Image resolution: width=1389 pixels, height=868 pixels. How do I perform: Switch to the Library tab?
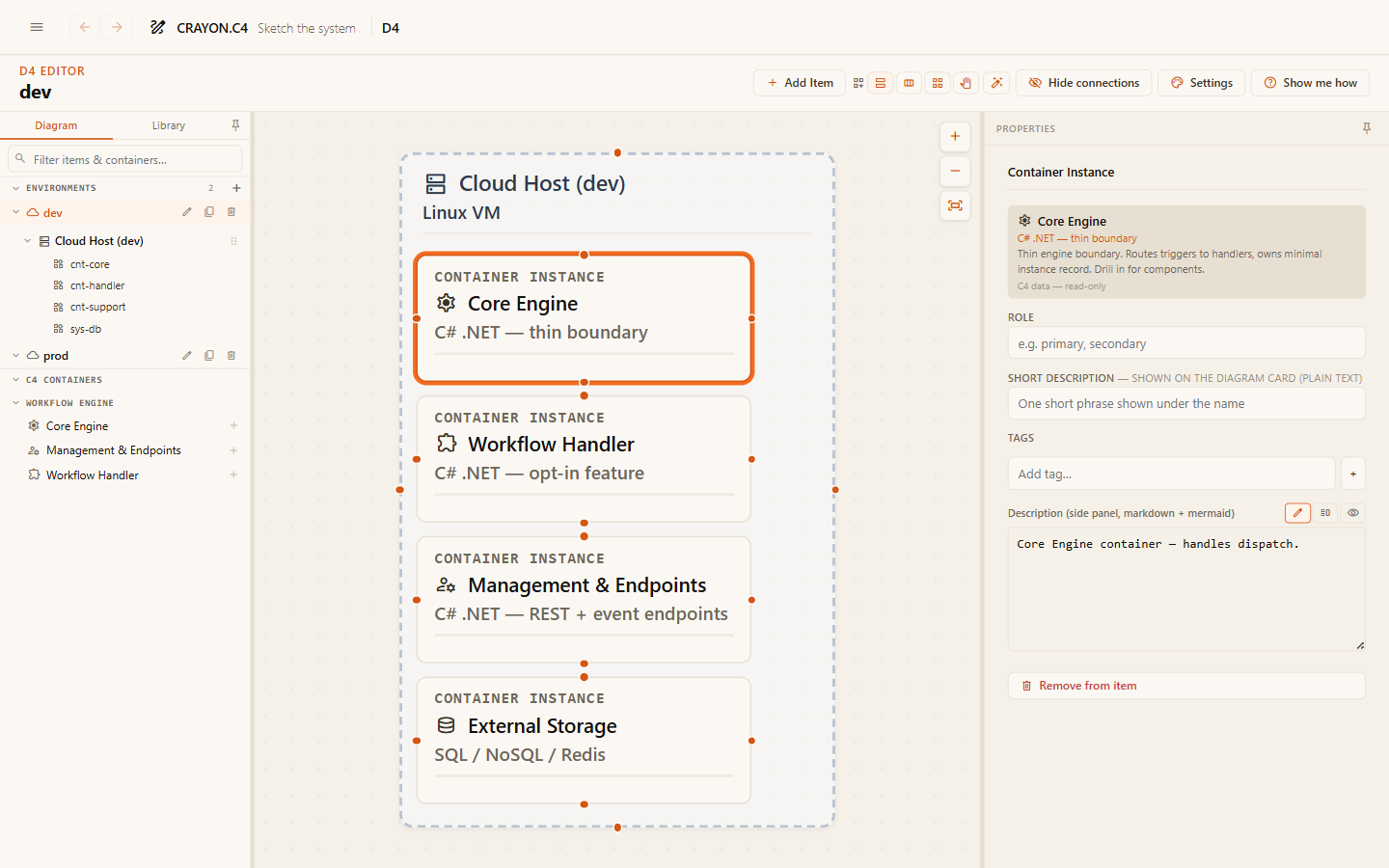pos(169,125)
